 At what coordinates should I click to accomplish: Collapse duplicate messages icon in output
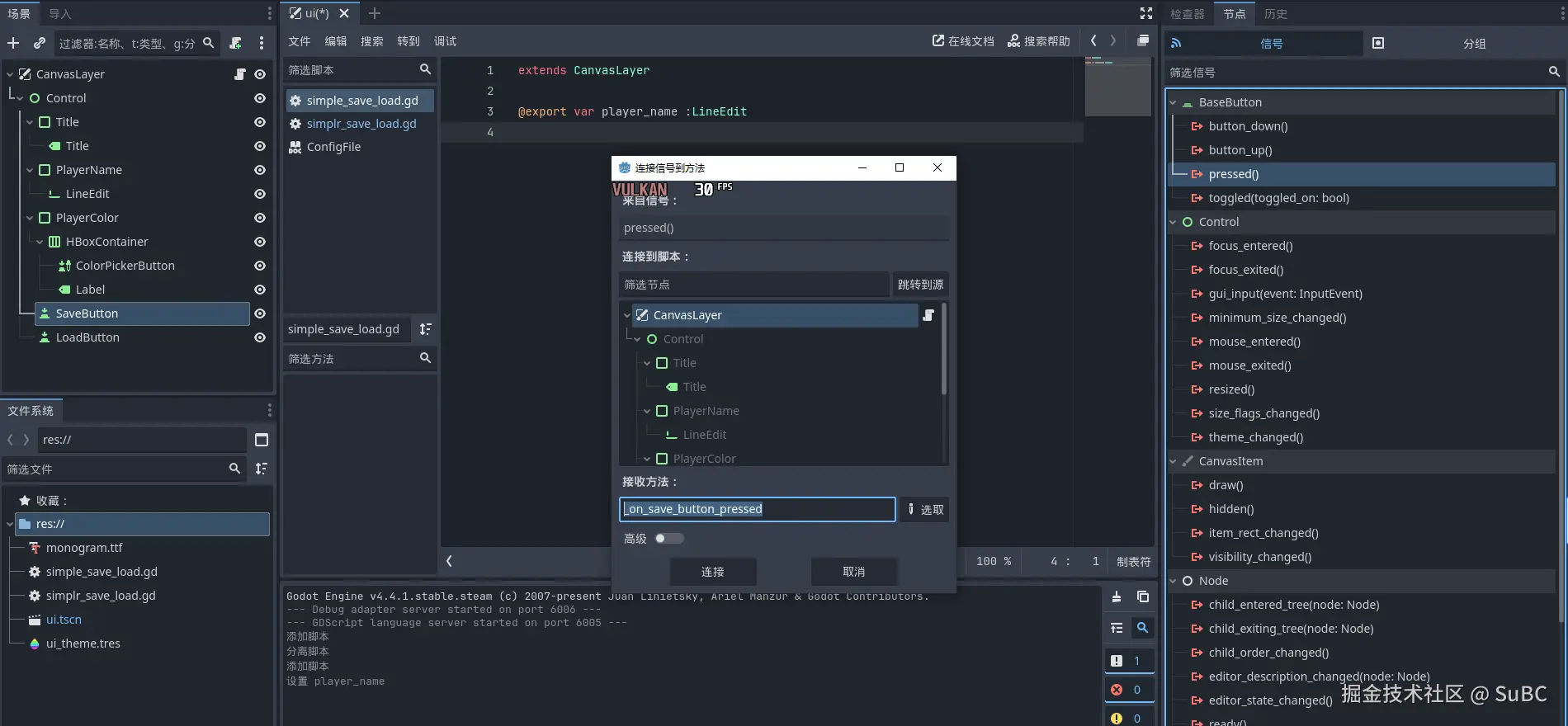point(1117,628)
